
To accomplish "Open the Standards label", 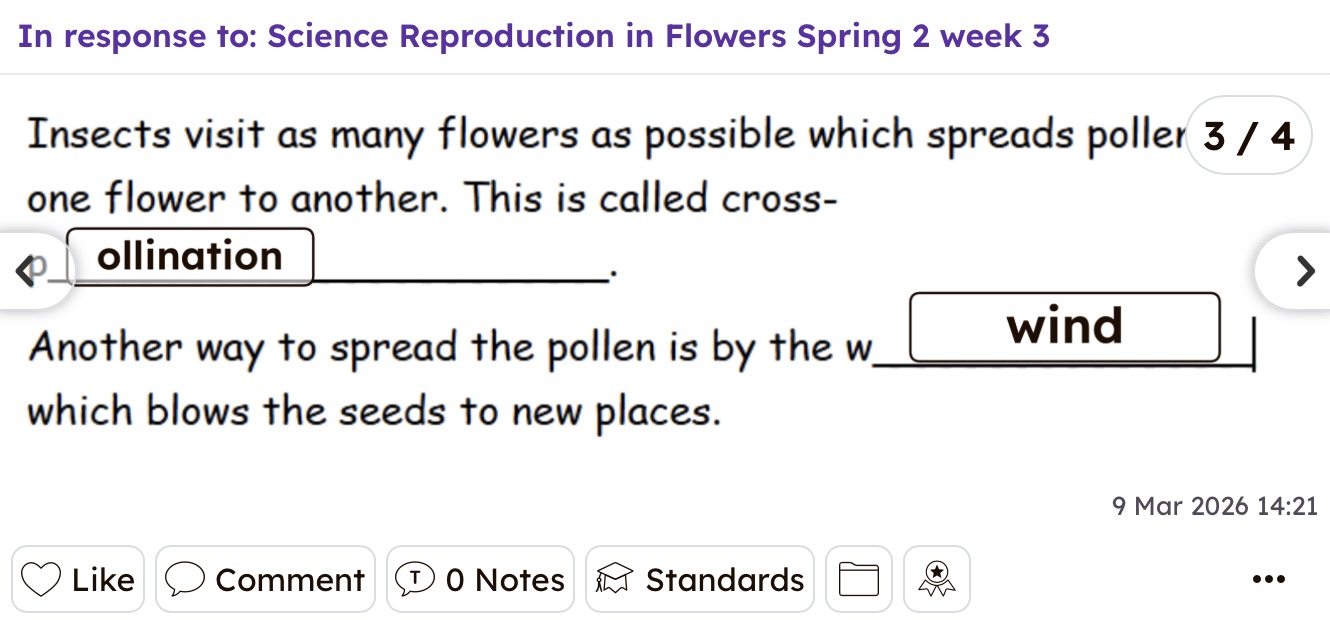I will pos(724,580).
